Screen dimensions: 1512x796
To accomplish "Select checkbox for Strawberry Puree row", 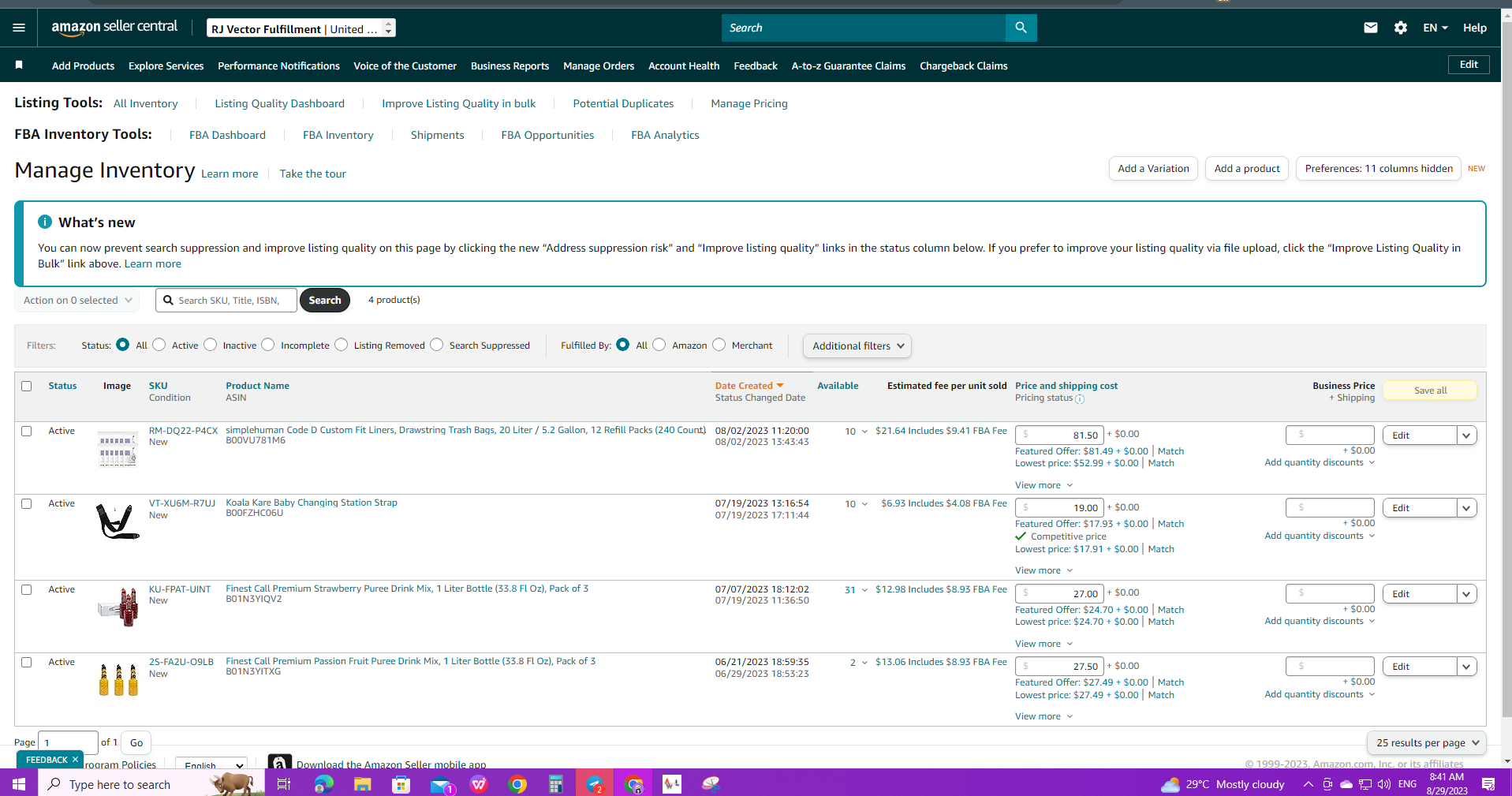I will [x=27, y=589].
